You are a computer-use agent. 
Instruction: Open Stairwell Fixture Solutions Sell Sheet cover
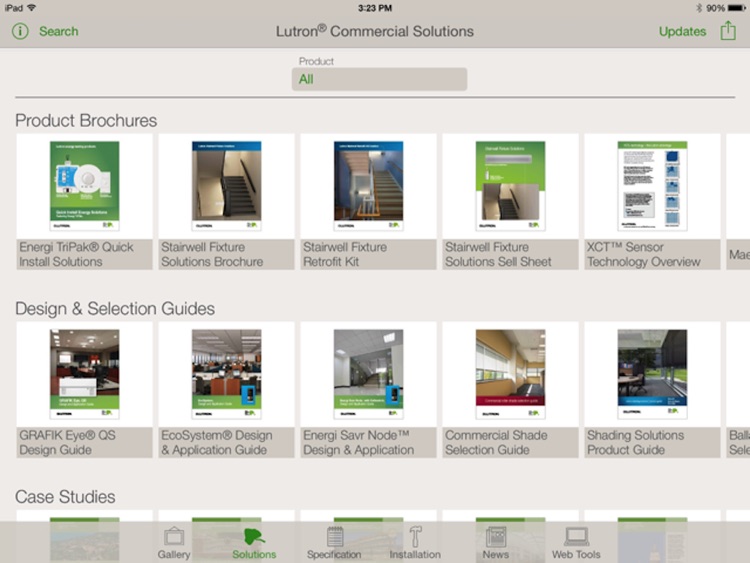pos(510,186)
